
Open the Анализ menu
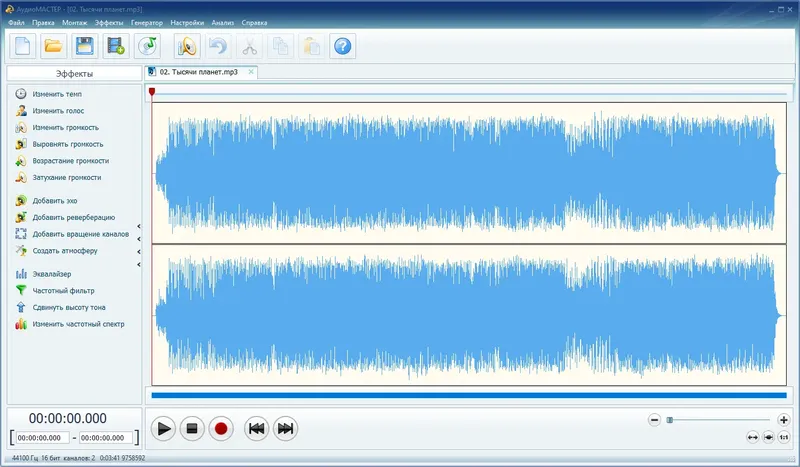coord(223,22)
